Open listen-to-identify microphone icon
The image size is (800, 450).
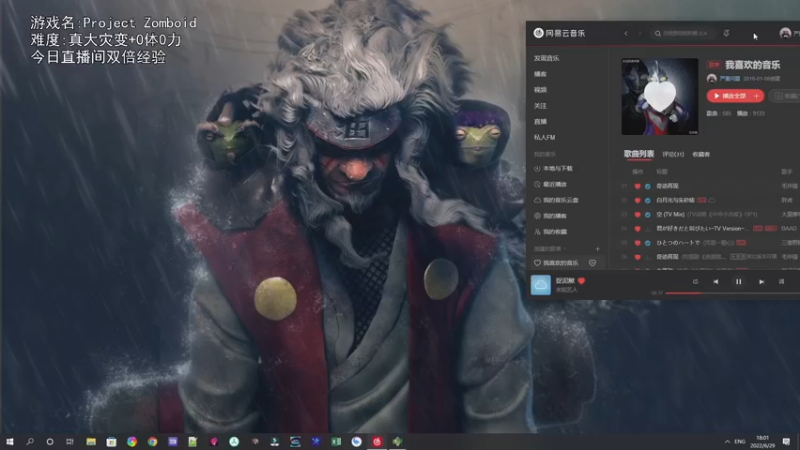tap(726, 33)
